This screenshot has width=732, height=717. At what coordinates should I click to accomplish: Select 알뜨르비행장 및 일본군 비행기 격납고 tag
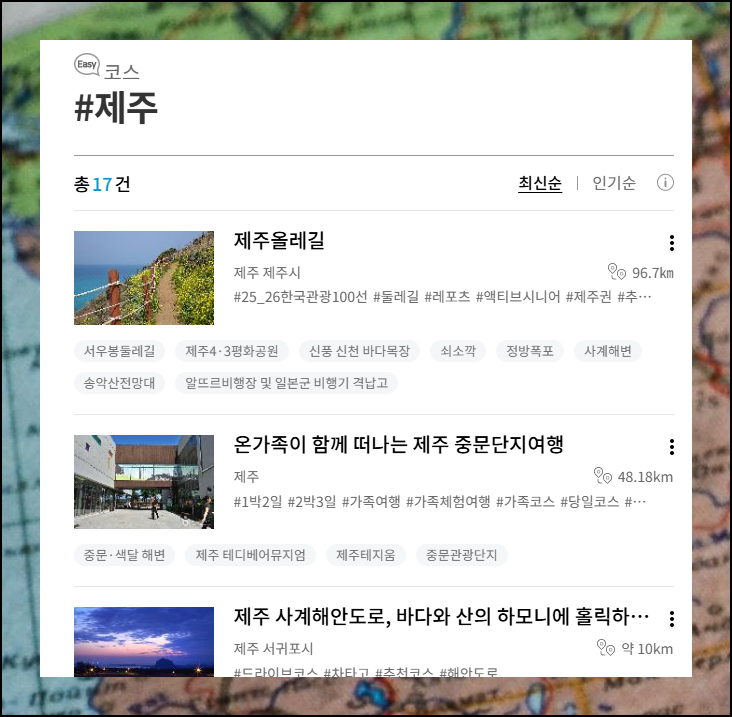(x=286, y=383)
